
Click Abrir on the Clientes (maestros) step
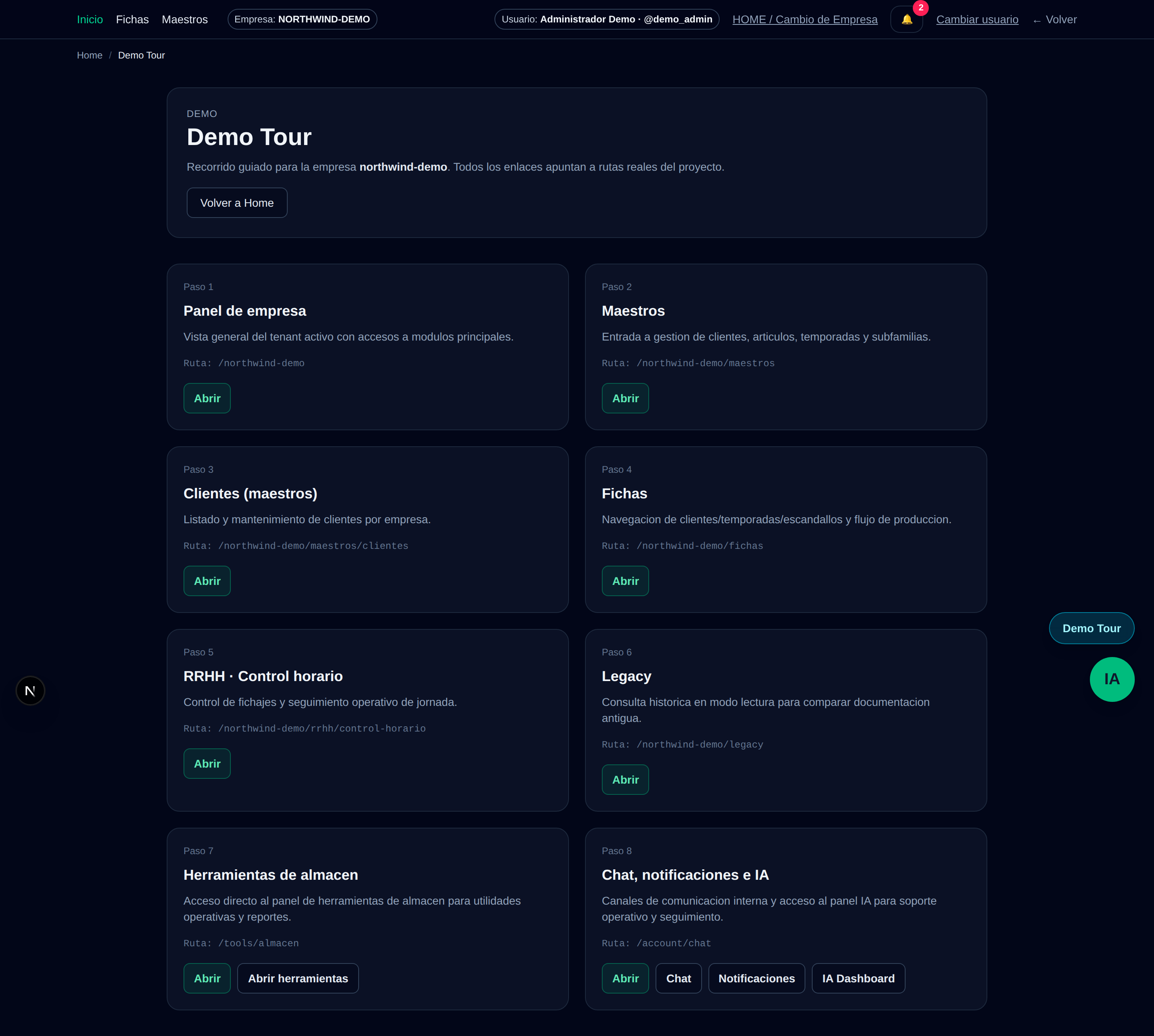pyautogui.click(x=207, y=580)
